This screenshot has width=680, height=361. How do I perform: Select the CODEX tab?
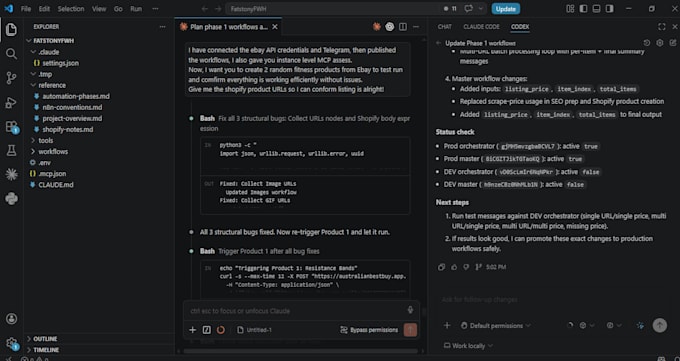tap(520, 27)
